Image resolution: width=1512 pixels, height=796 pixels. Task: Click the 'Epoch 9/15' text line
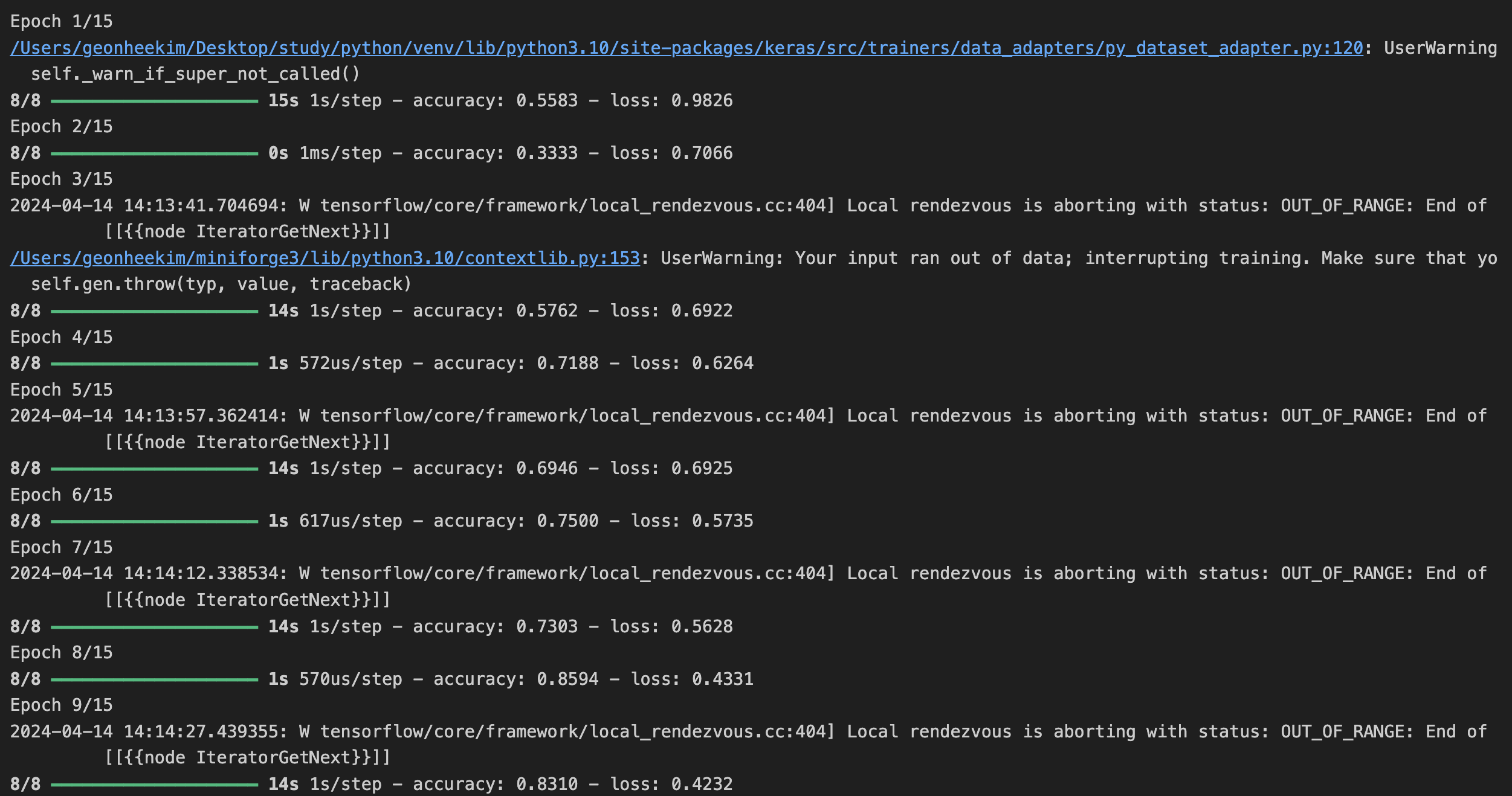(61, 705)
